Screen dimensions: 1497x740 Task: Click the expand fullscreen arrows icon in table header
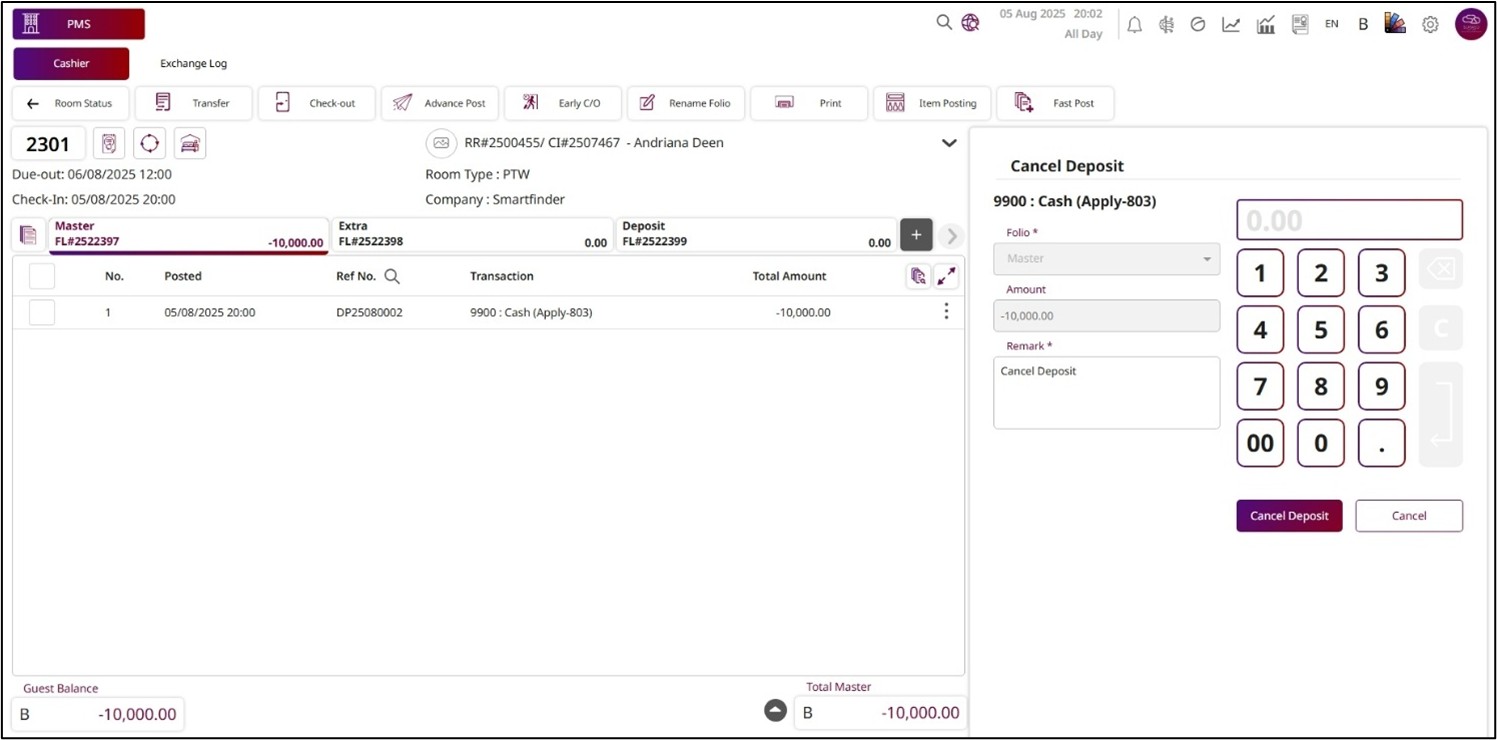click(946, 277)
